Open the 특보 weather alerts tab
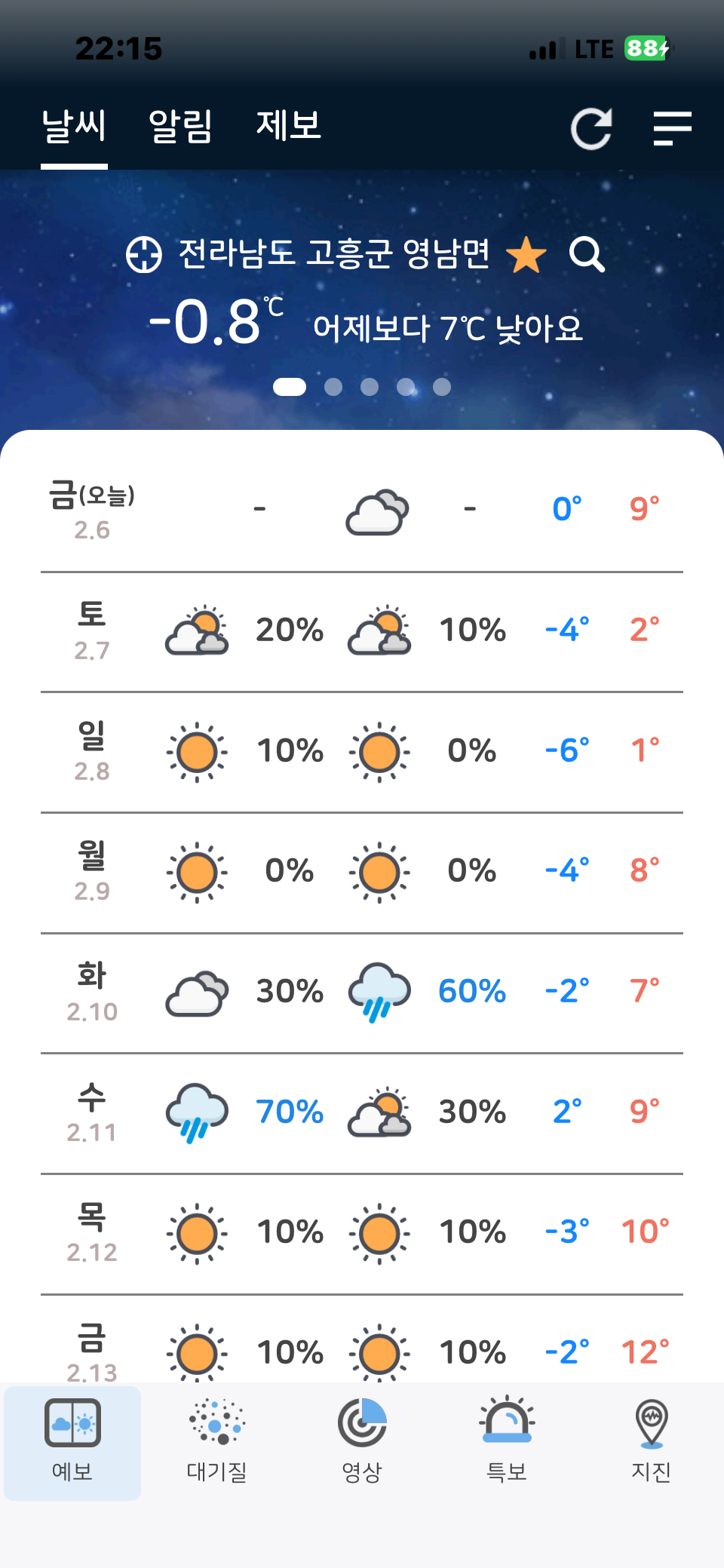 coord(507,1441)
